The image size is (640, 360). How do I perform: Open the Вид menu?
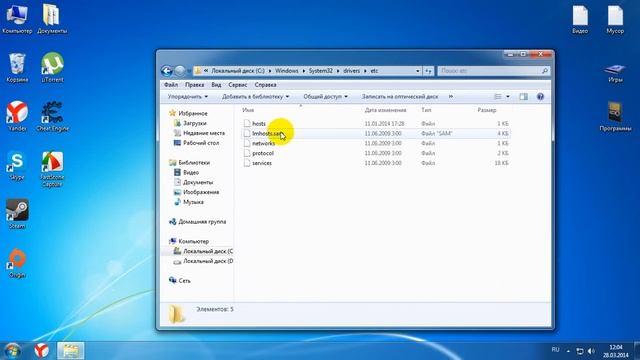[x=216, y=85]
